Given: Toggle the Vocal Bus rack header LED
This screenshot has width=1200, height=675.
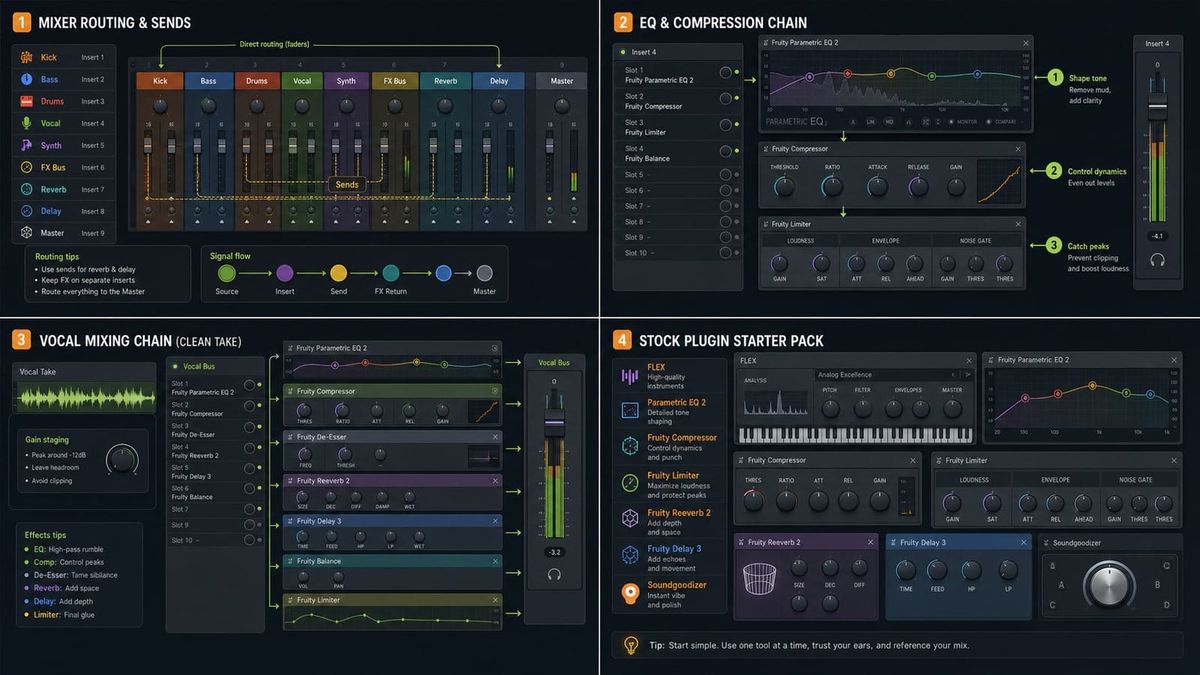Looking at the screenshot, I should [176, 367].
